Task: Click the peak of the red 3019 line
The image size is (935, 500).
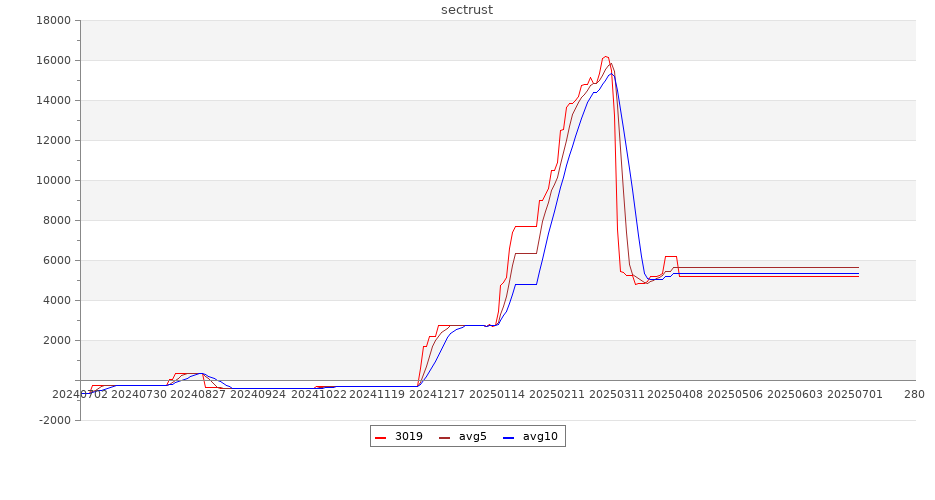Action: [x=606, y=57]
